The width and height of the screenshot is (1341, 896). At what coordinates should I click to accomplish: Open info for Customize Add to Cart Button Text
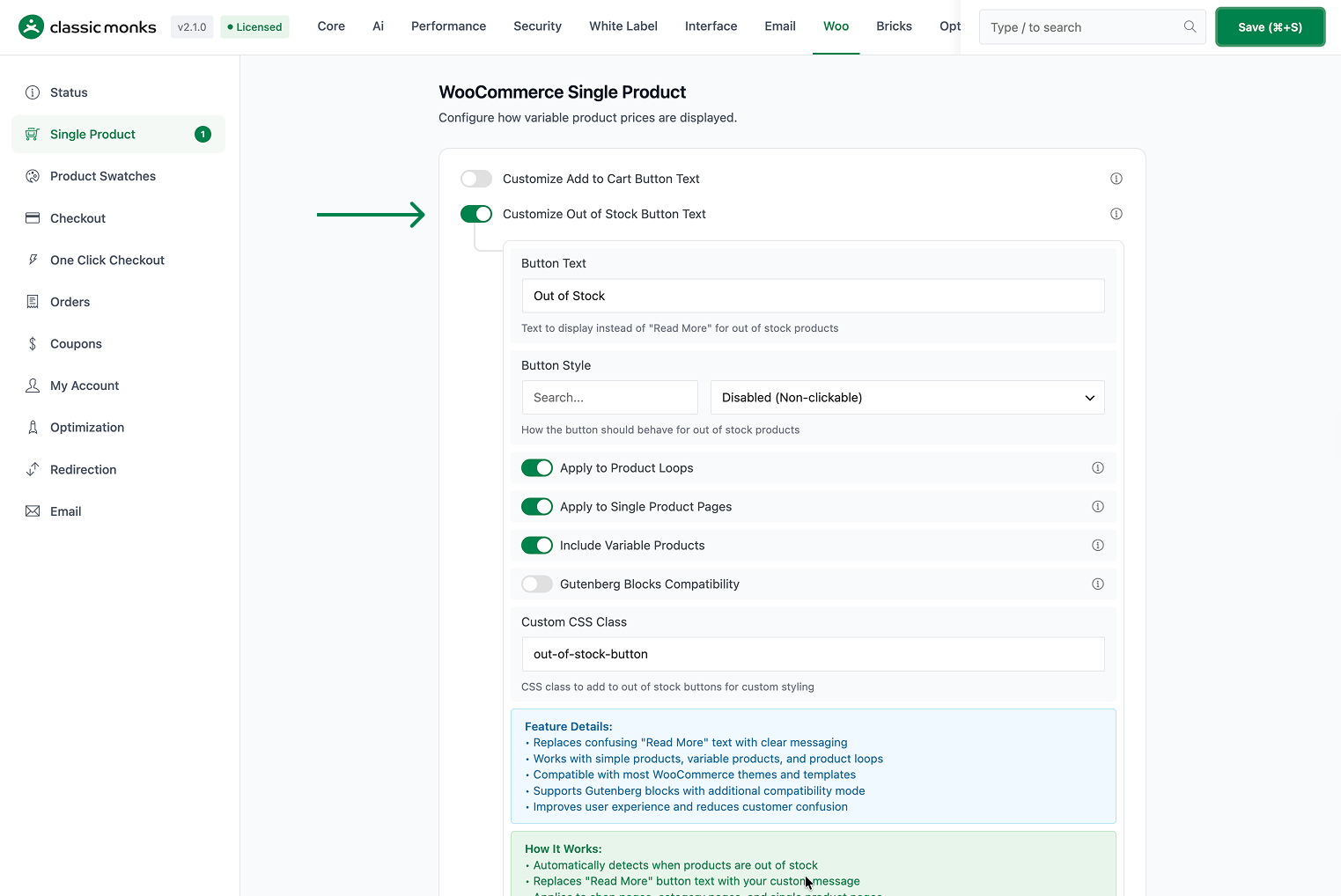(x=1116, y=179)
